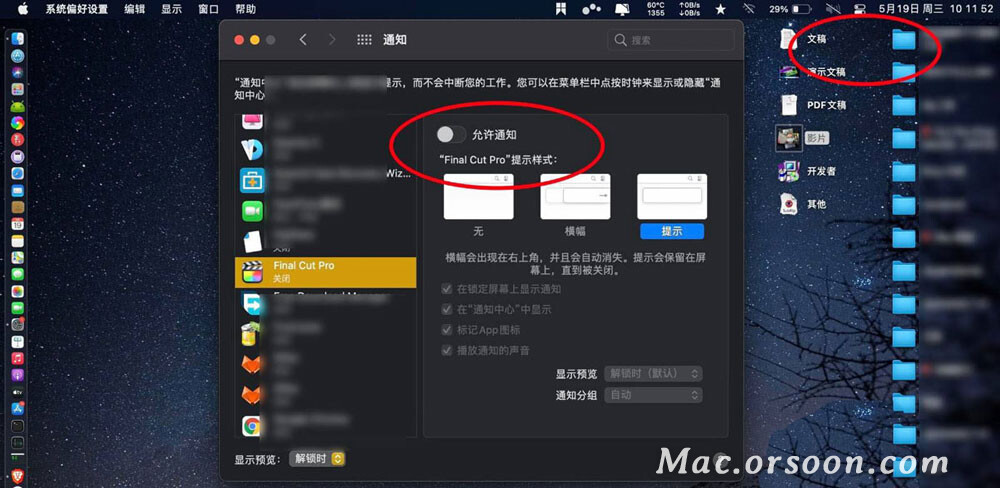Screen dimensions: 1000x488
Task: Open the 系统偏好设置 menu
Action: (77, 10)
